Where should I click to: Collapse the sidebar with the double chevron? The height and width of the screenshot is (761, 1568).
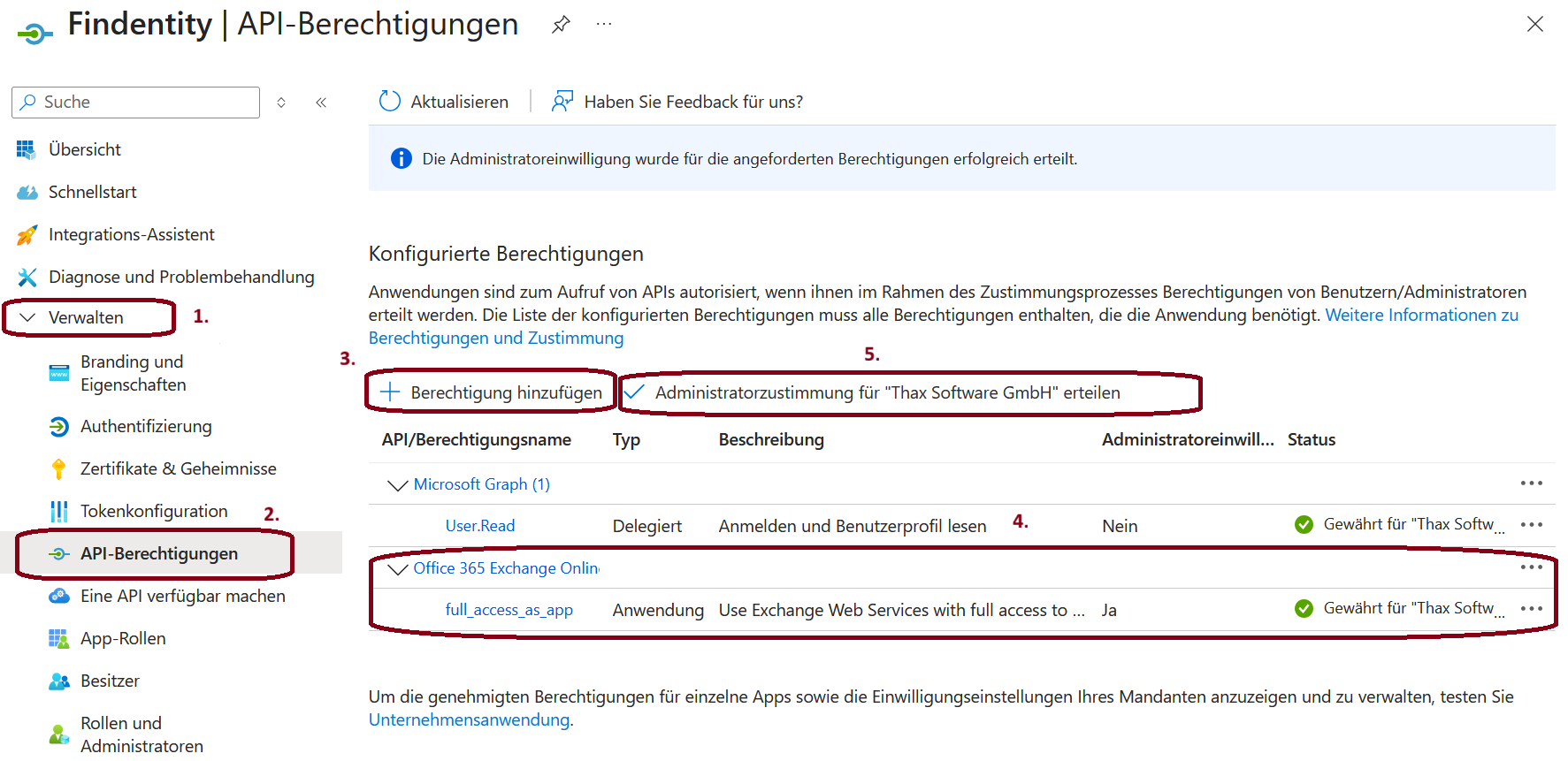[321, 103]
